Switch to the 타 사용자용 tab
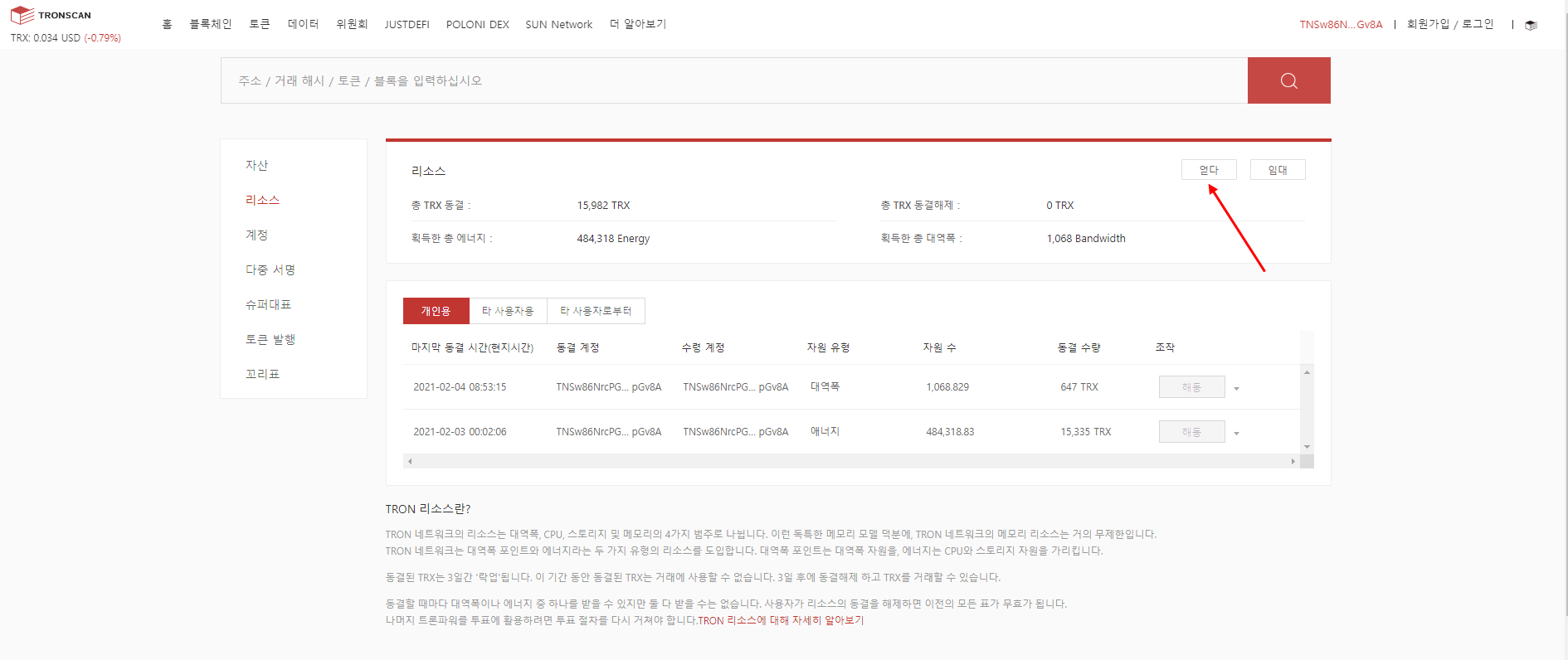 (x=508, y=311)
